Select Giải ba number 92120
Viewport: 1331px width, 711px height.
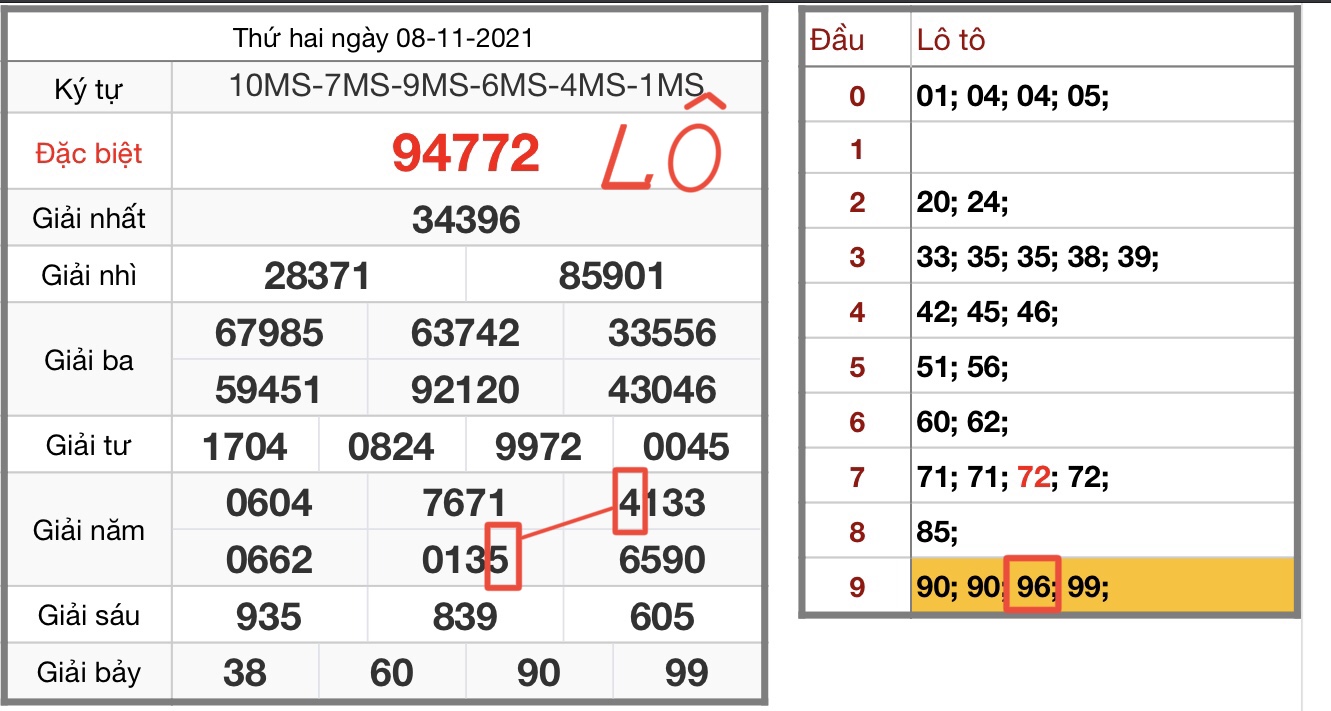[x=466, y=389]
